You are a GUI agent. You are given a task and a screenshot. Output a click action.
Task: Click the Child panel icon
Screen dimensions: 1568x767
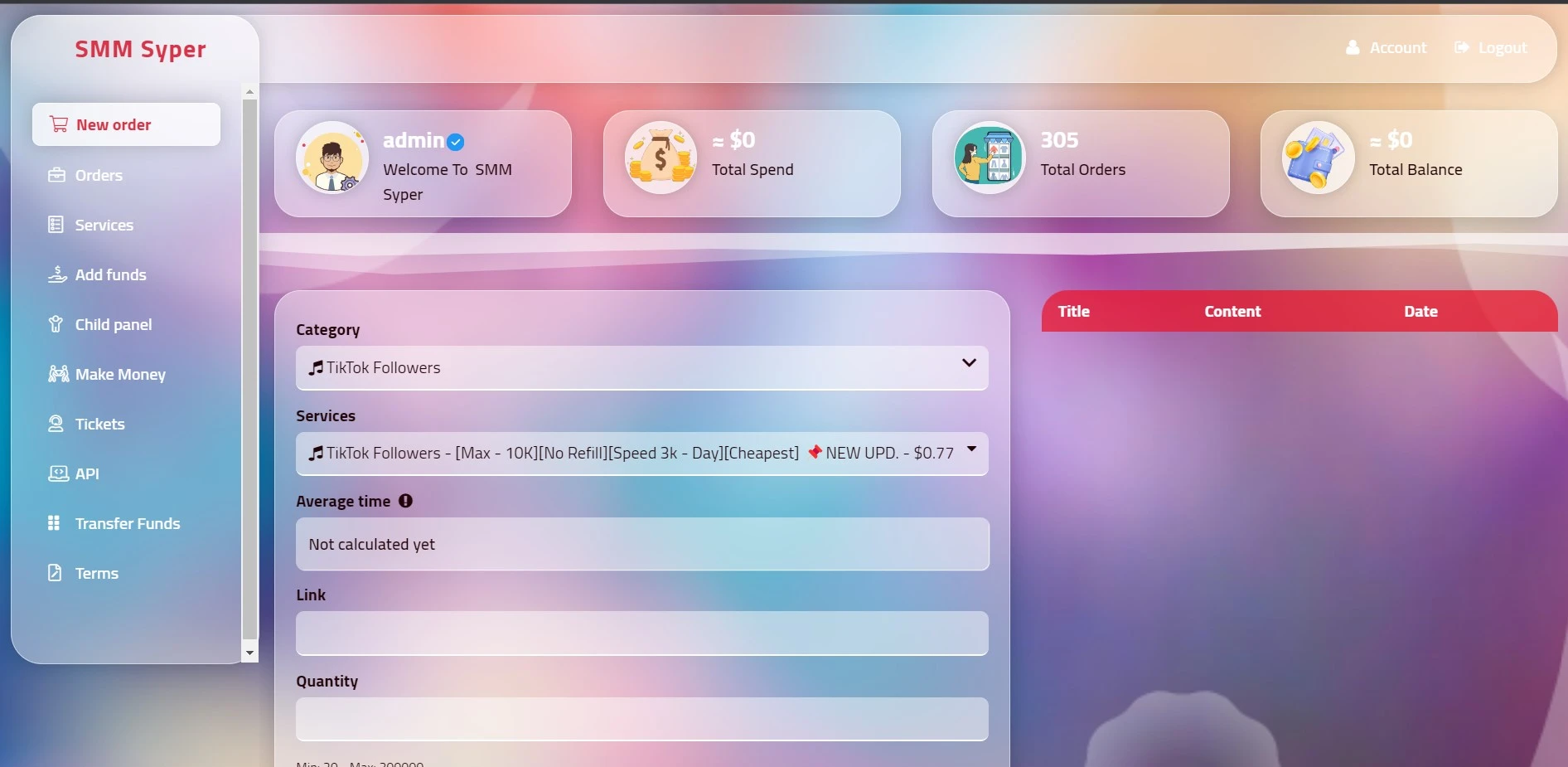tap(56, 324)
